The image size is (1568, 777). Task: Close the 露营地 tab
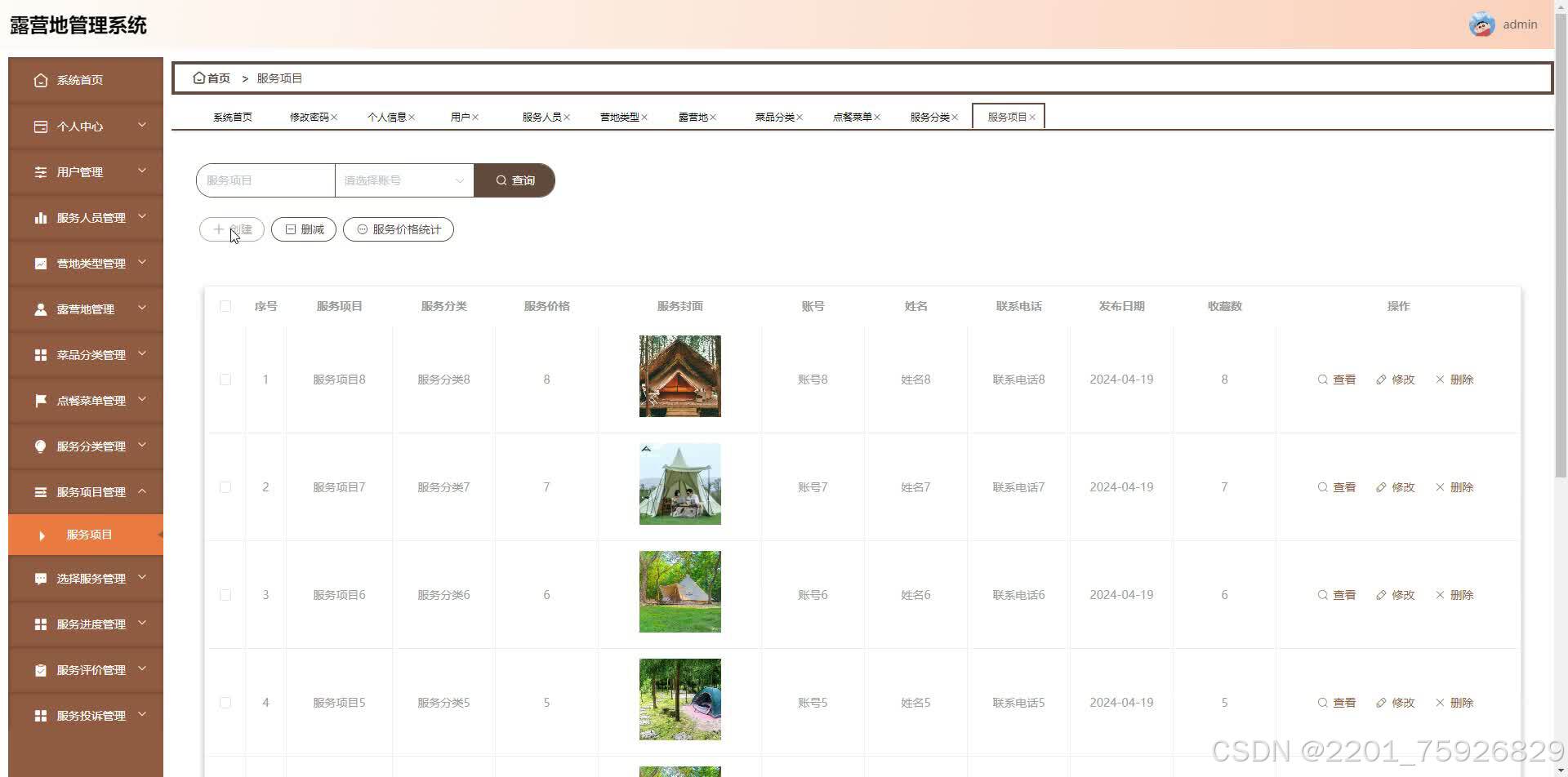click(x=713, y=118)
